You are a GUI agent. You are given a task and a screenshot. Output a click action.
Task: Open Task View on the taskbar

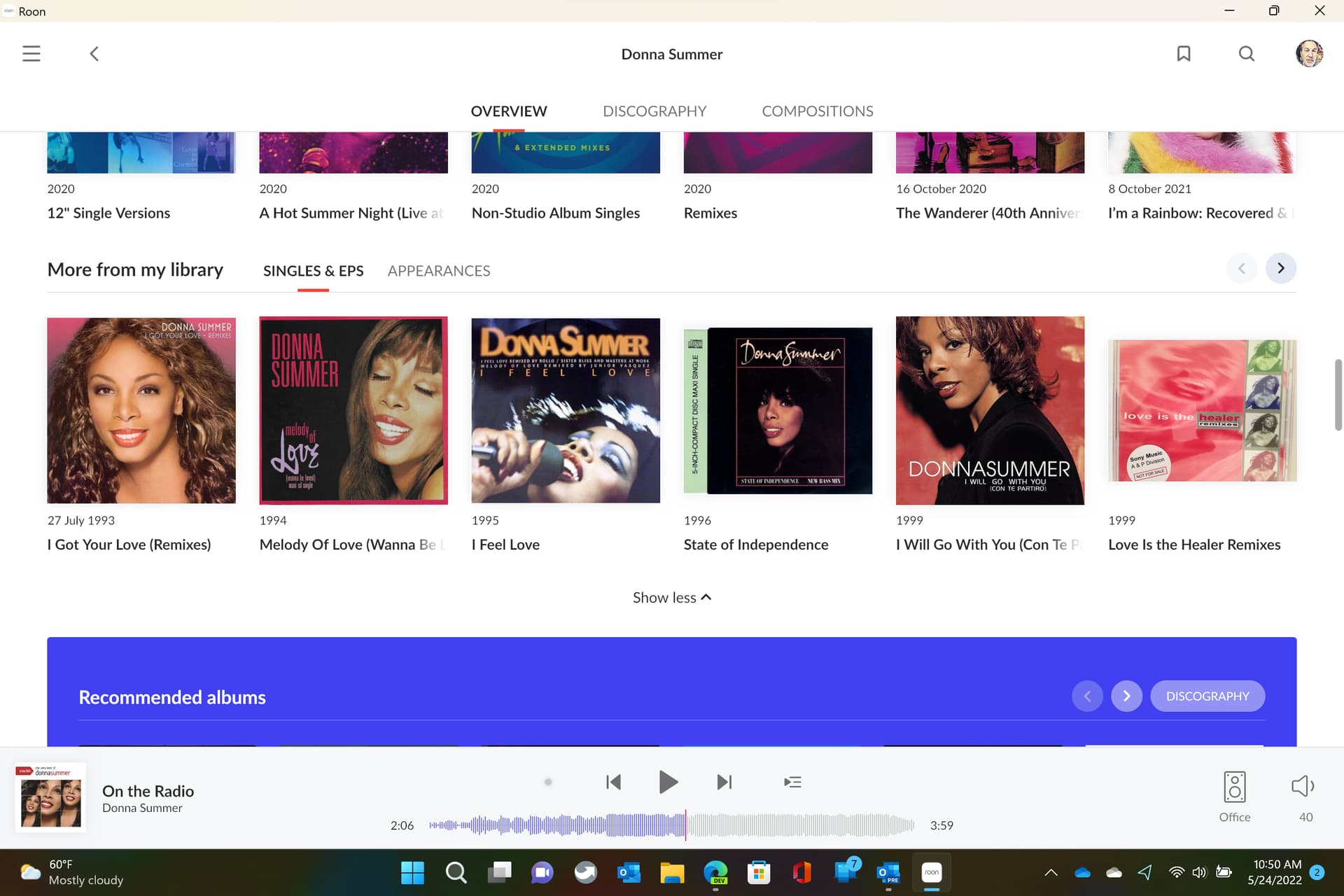(499, 872)
